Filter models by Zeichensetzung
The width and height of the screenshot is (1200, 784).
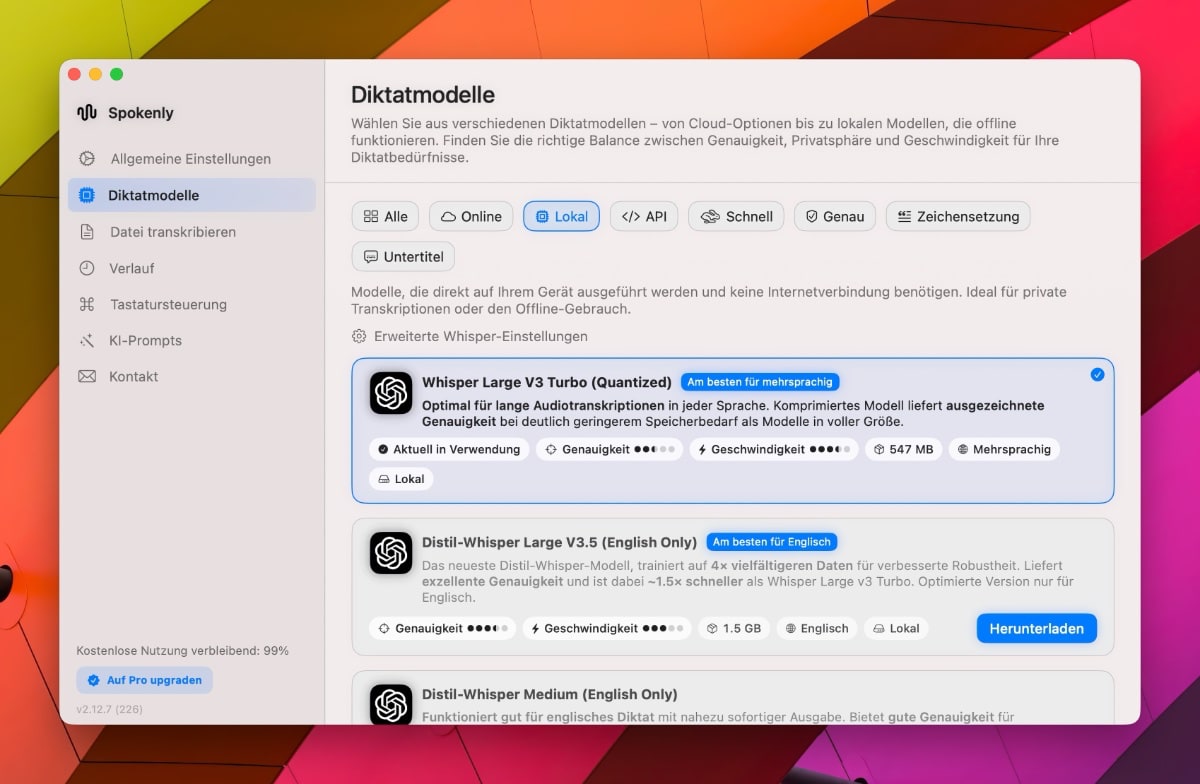point(957,217)
